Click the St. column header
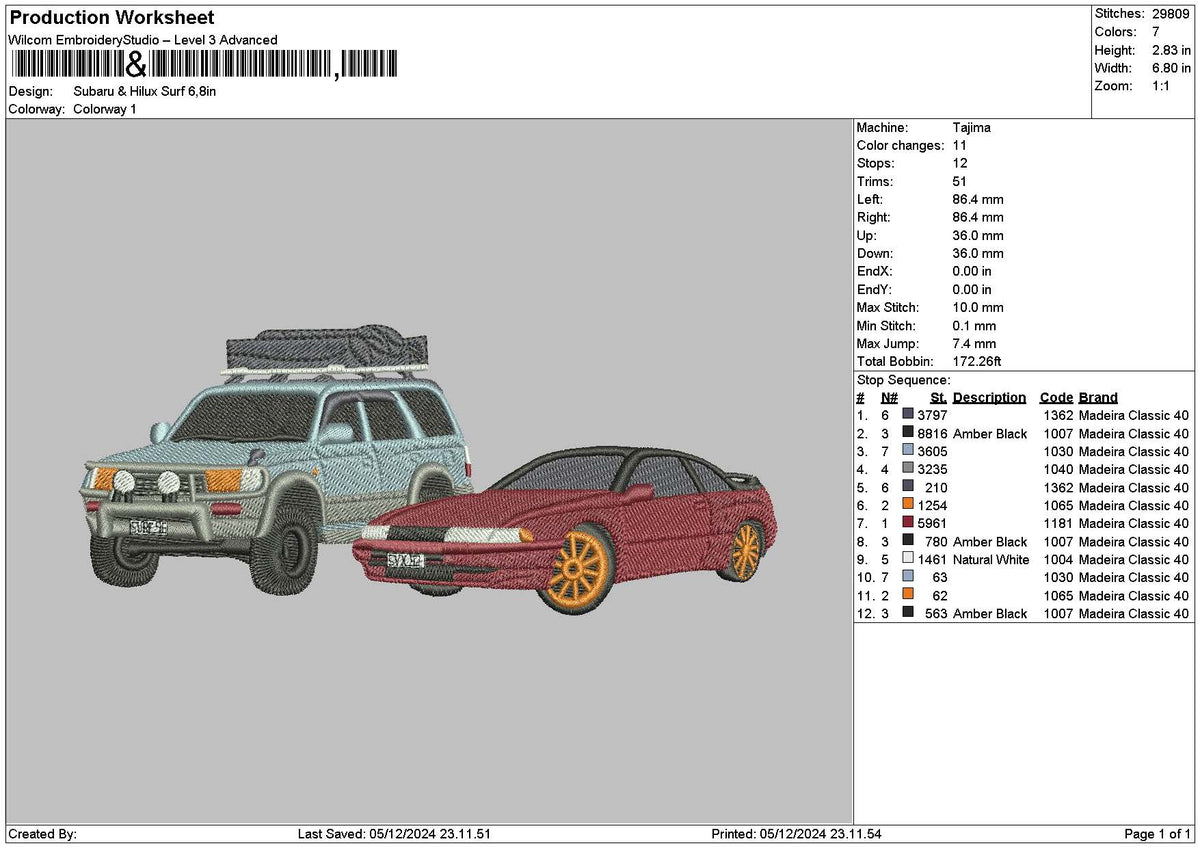This screenshot has width=1200, height=848. pyautogui.click(x=938, y=398)
